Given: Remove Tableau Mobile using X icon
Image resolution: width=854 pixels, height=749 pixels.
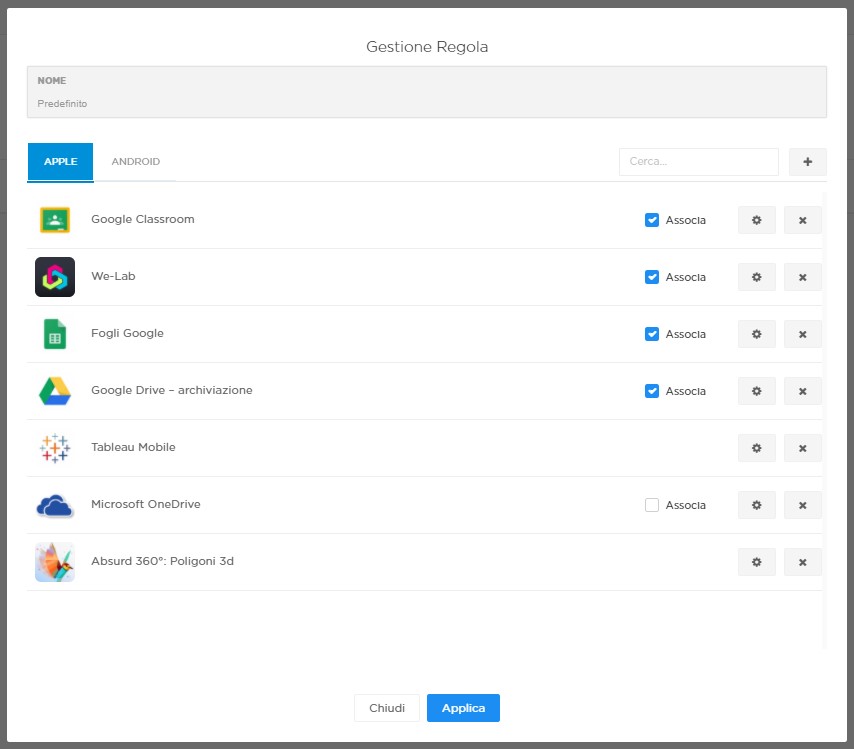Looking at the screenshot, I should 802,448.
